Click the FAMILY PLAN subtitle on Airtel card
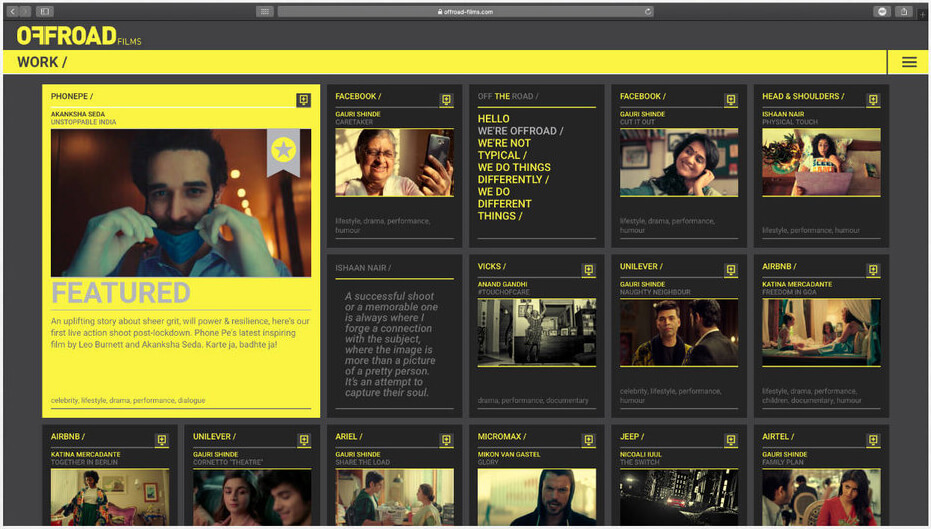This screenshot has width=931, height=529. [x=783, y=462]
